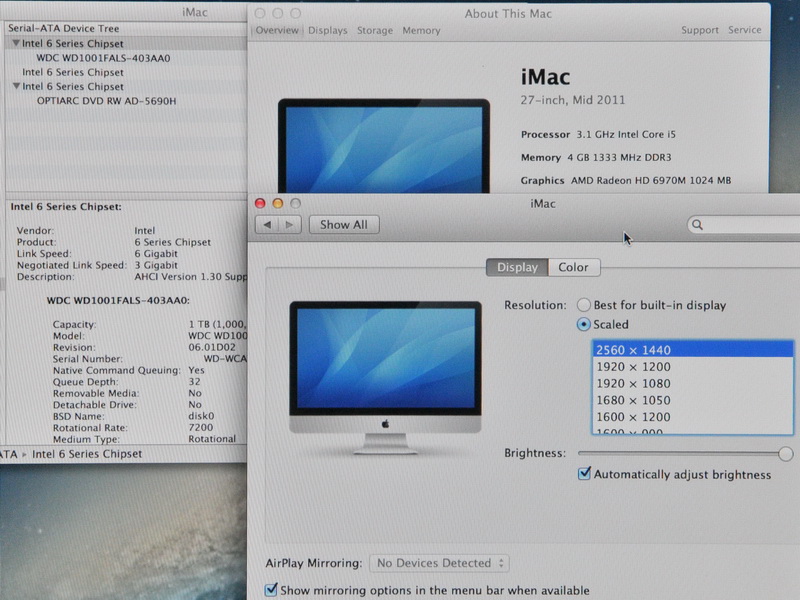Toggle Show mirroring options in menu bar checkbox

click(271, 590)
